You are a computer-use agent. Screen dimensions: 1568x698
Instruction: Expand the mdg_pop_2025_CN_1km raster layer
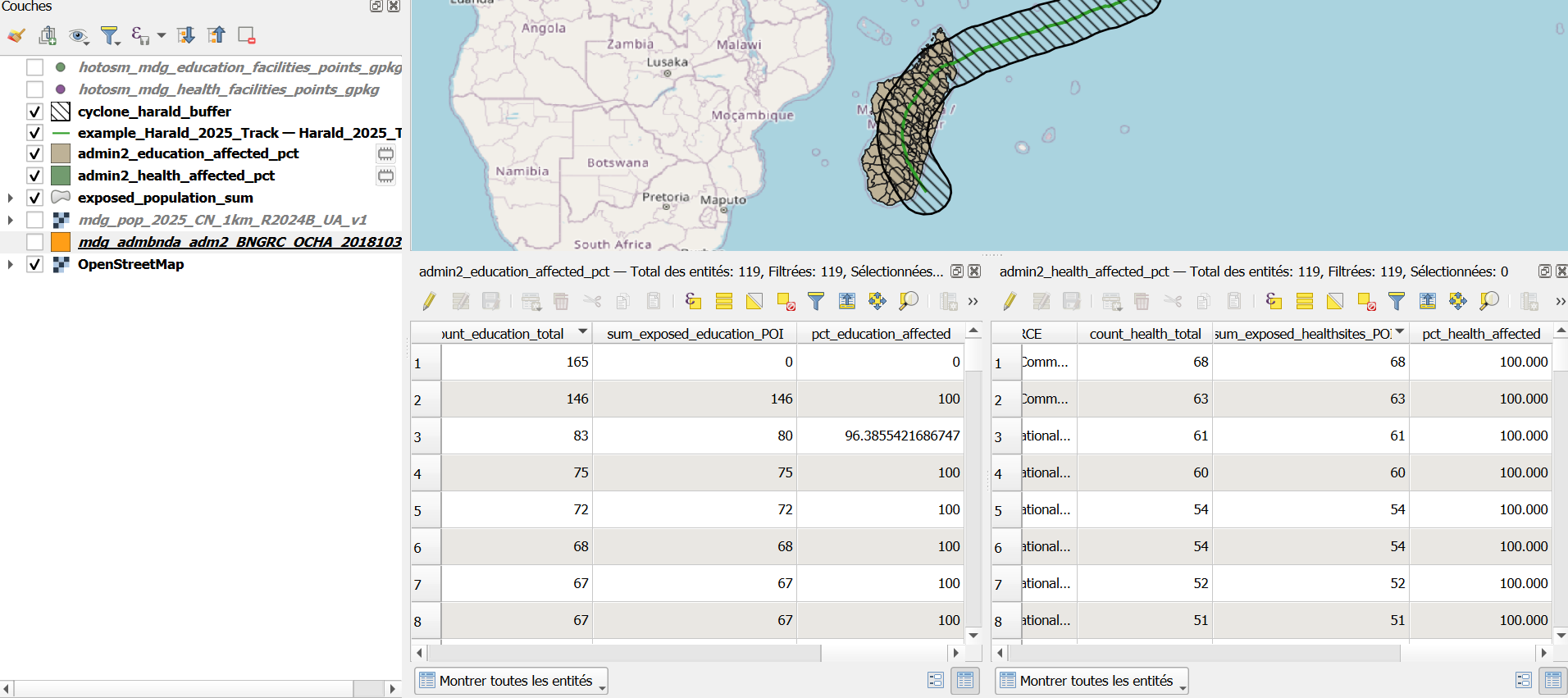(x=10, y=220)
